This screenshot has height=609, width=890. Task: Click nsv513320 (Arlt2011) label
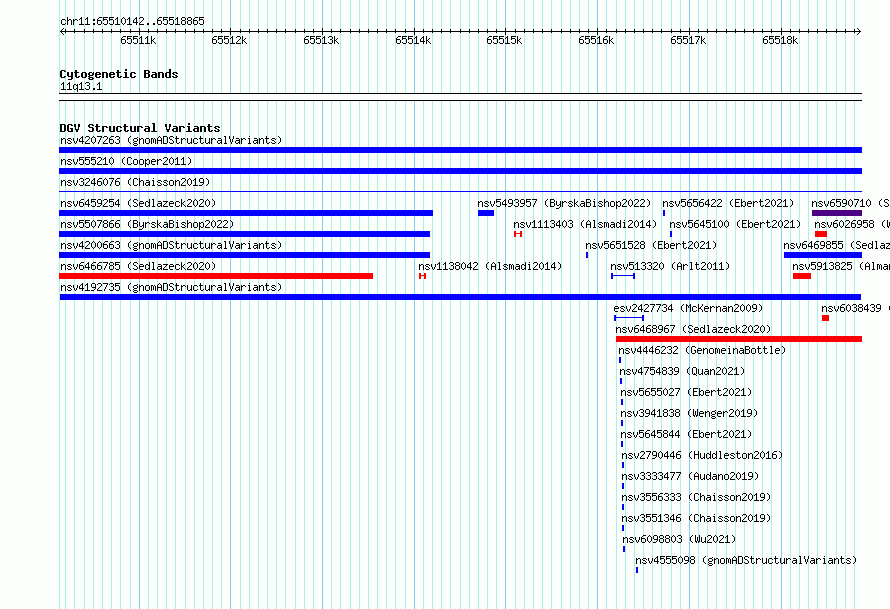coord(670,266)
